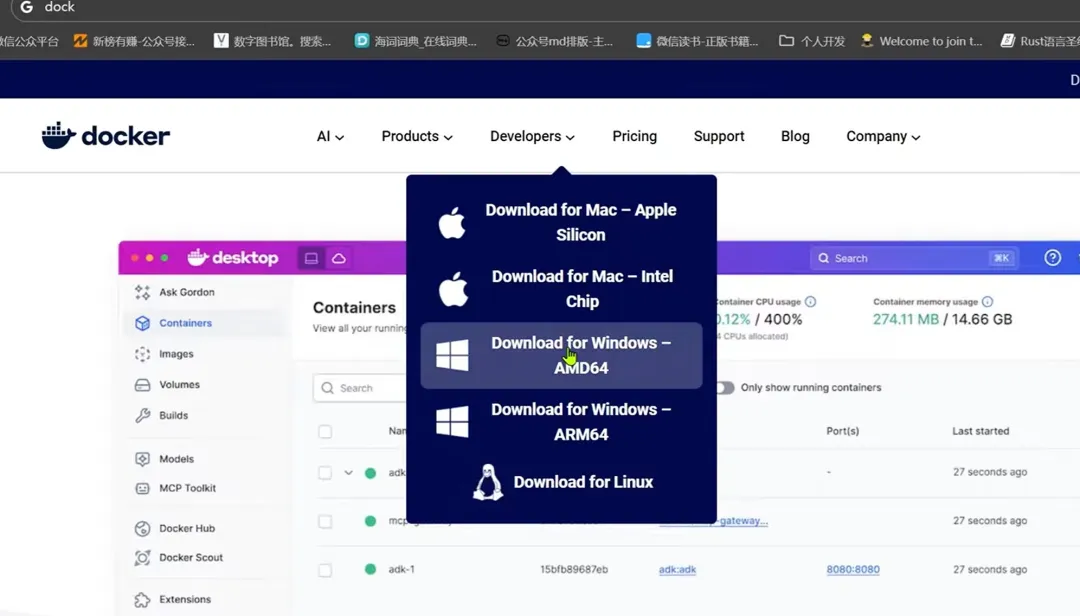Open the 8080:8080 port link
This screenshot has width=1080, height=616.
(x=853, y=569)
